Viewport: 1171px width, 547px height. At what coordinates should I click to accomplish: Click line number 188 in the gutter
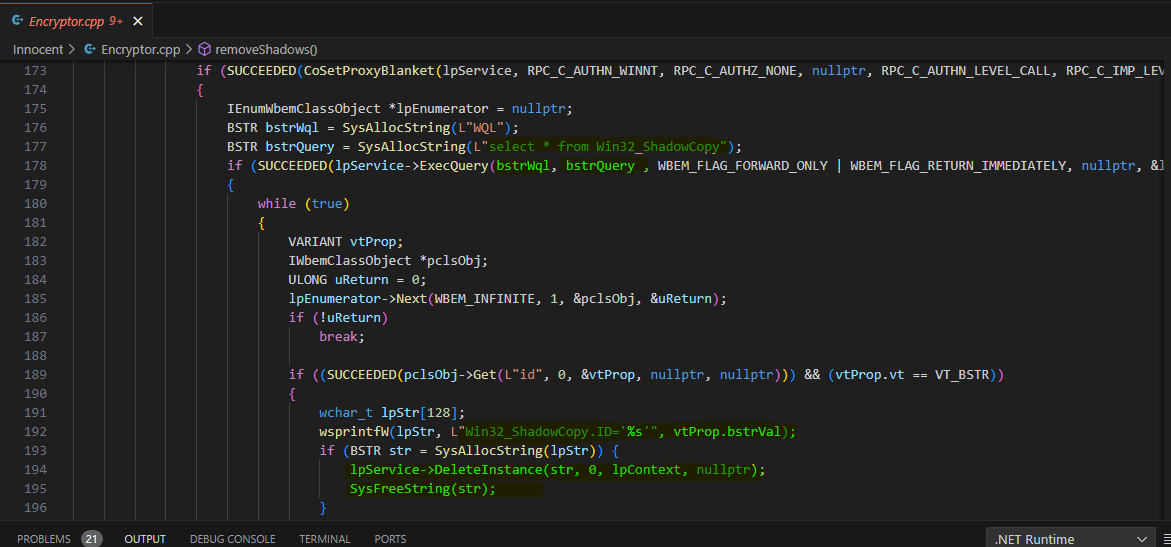[36, 355]
